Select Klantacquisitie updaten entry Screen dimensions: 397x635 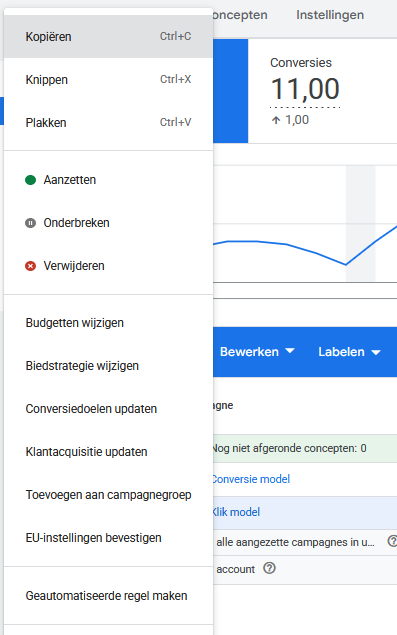(x=108, y=452)
